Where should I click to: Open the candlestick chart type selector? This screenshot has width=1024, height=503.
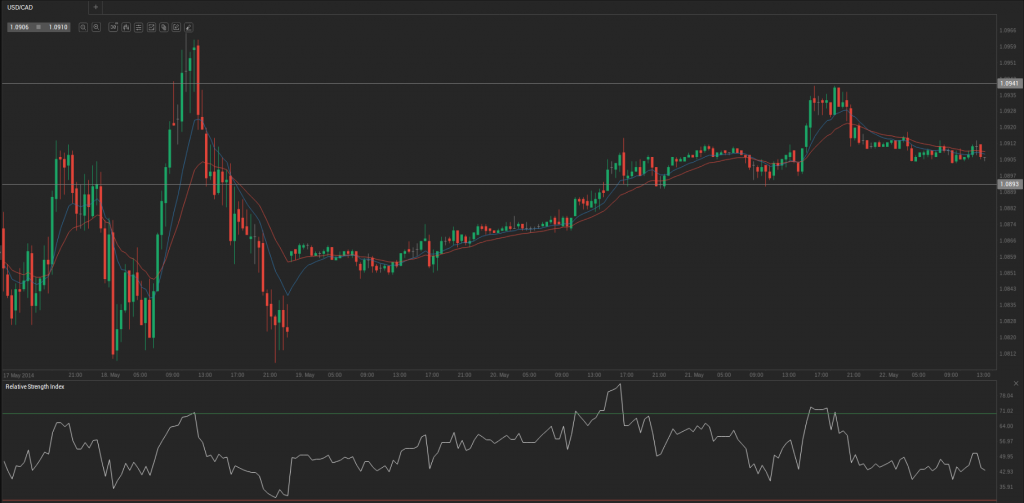126,27
